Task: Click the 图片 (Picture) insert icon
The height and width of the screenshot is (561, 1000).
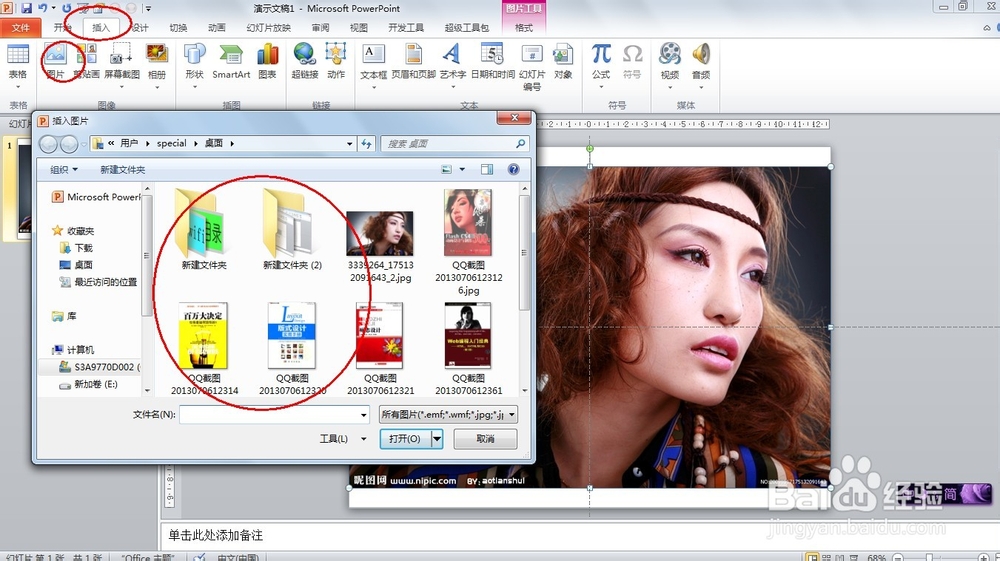Action: click(55, 62)
